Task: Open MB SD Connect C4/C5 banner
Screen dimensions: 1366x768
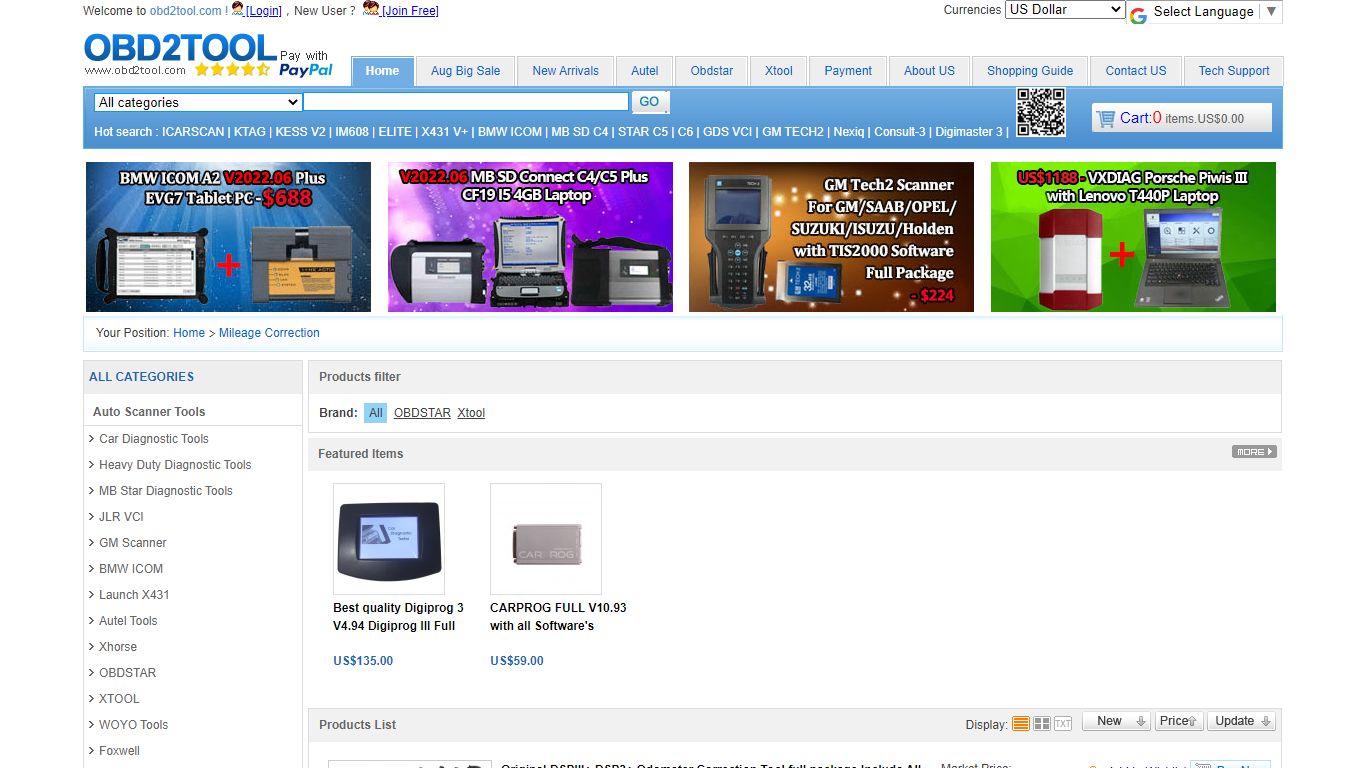Action: click(530, 237)
